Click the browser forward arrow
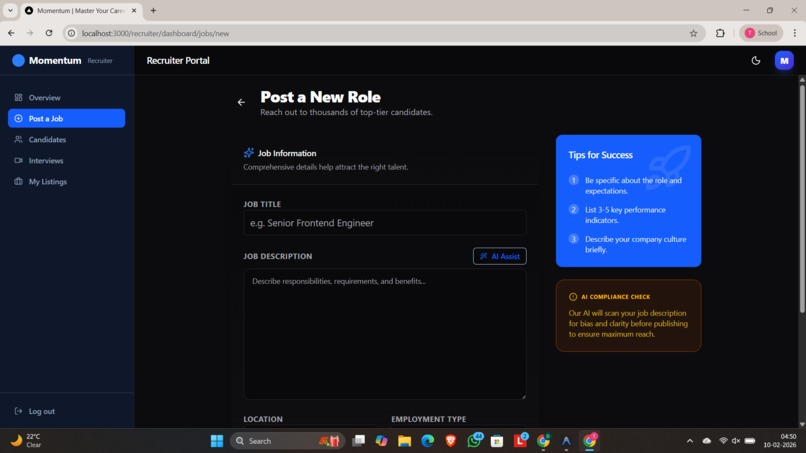 (x=30, y=33)
